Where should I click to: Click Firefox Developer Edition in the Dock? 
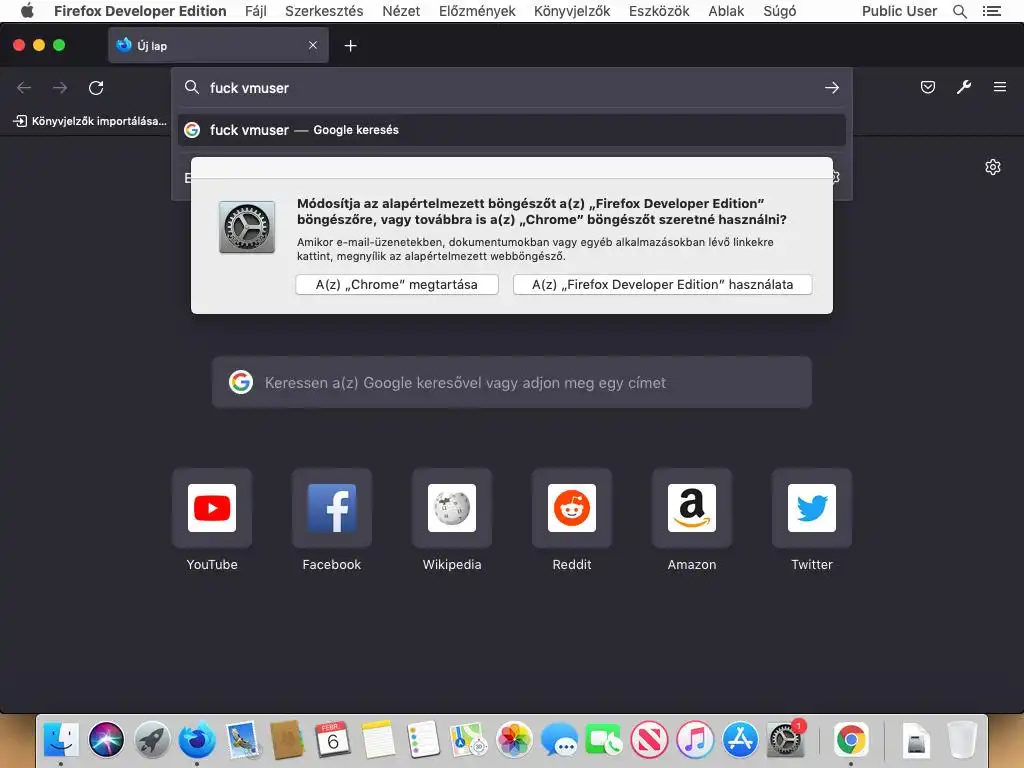click(x=197, y=740)
